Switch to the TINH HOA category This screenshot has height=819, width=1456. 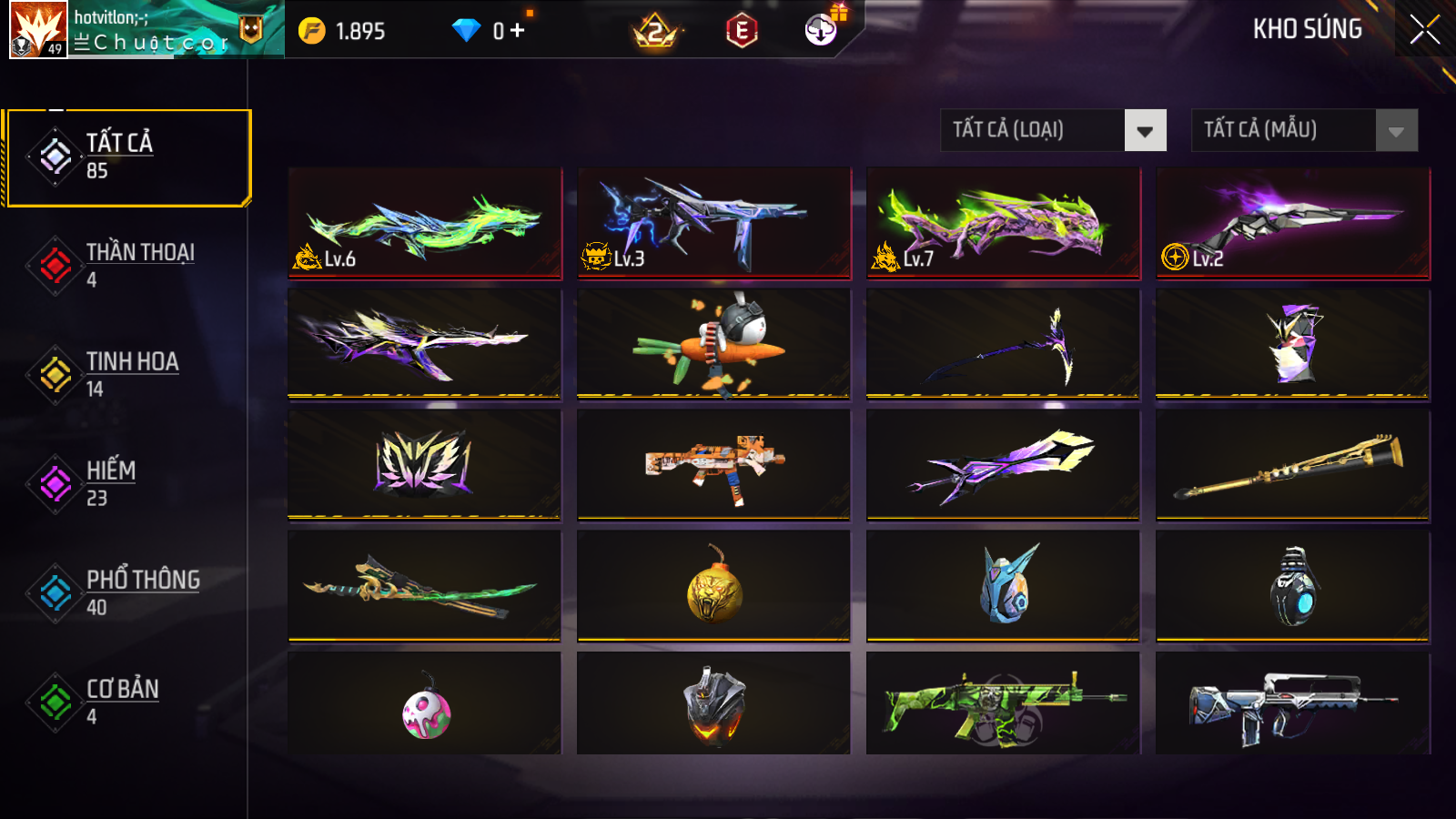point(127,375)
